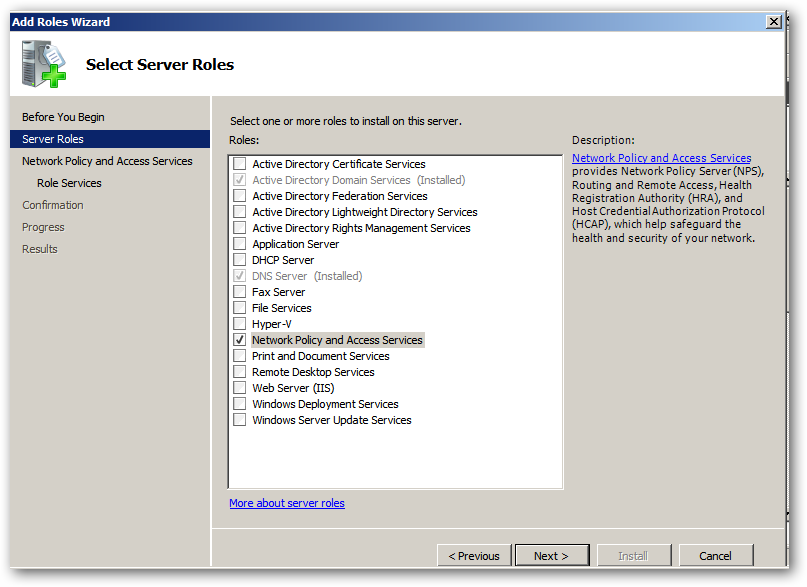Select the Print and Document Services label
807x587 pixels.
coord(320,356)
